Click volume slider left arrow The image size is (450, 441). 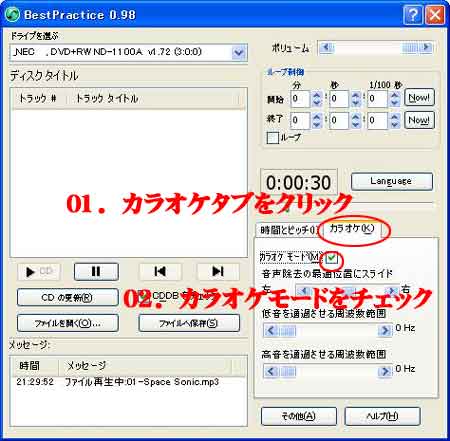[326, 48]
